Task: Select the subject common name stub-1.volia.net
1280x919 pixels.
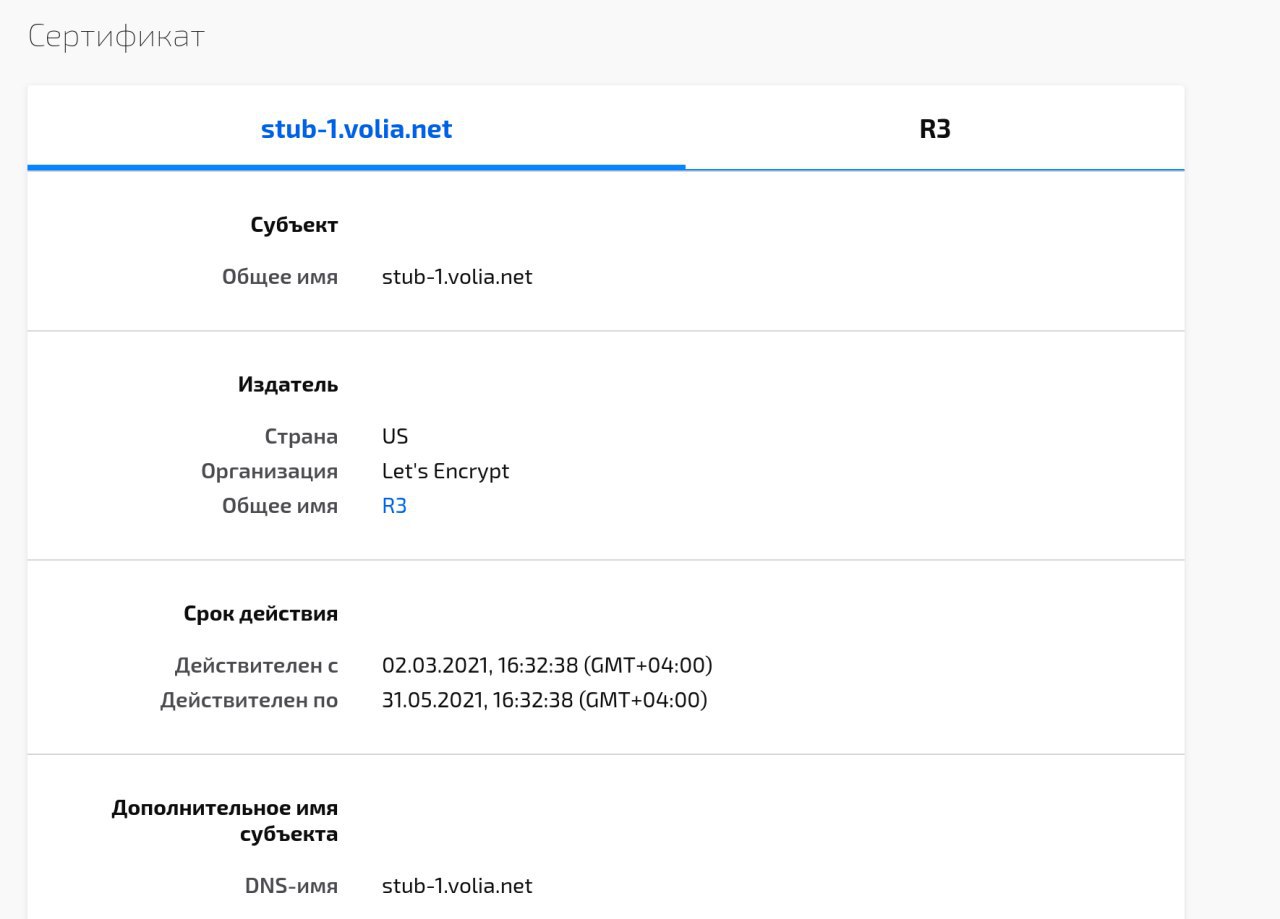Action: (x=457, y=277)
